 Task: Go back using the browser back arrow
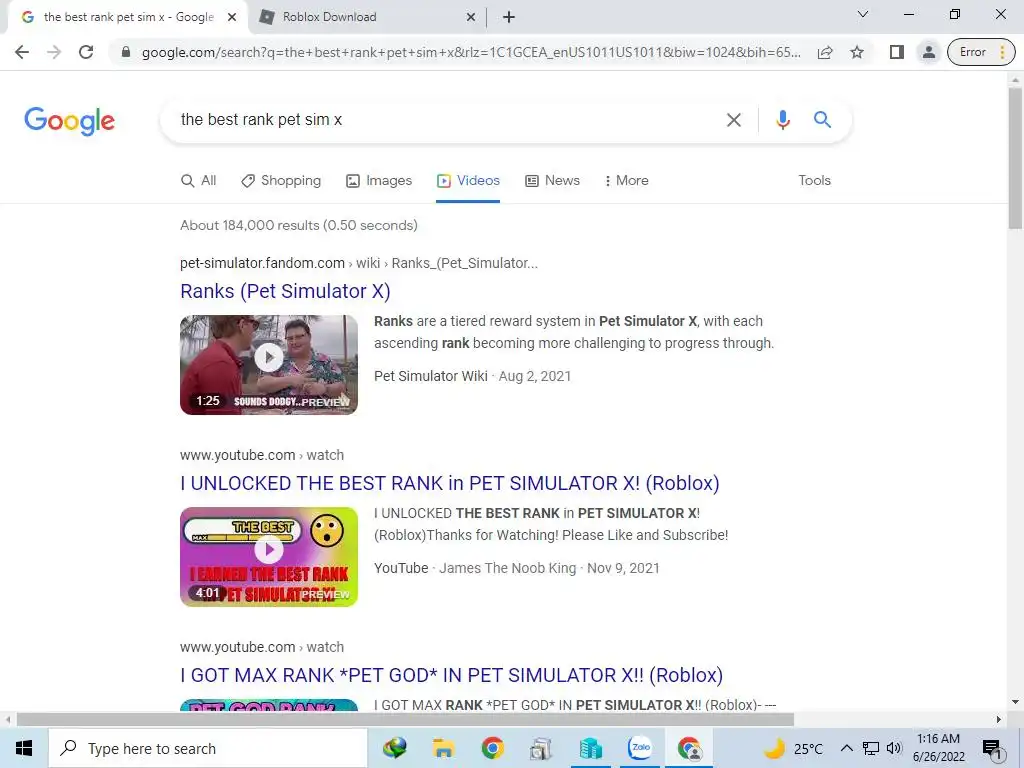tap(22, 52)
